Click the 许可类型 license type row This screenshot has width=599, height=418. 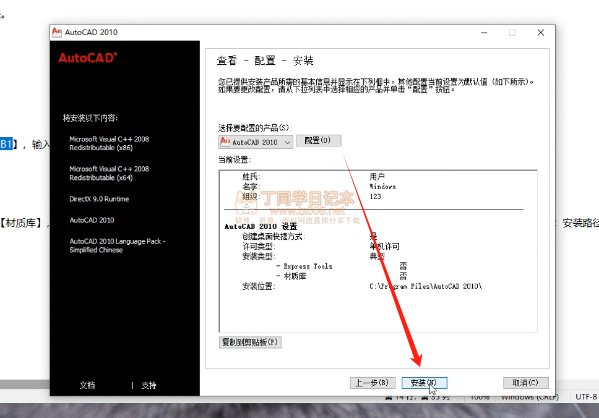[321, 246]
